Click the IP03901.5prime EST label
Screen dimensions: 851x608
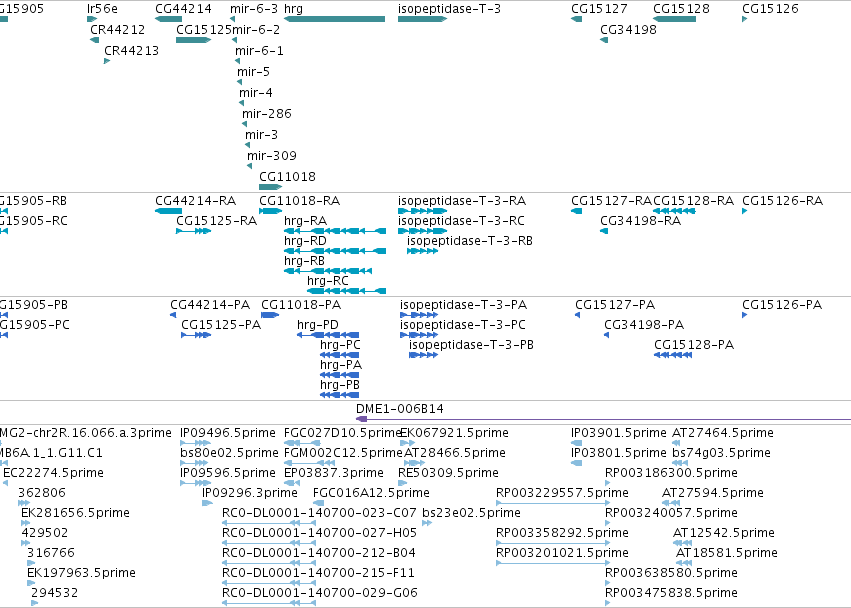pyautogui.click(x=619, y=433)
